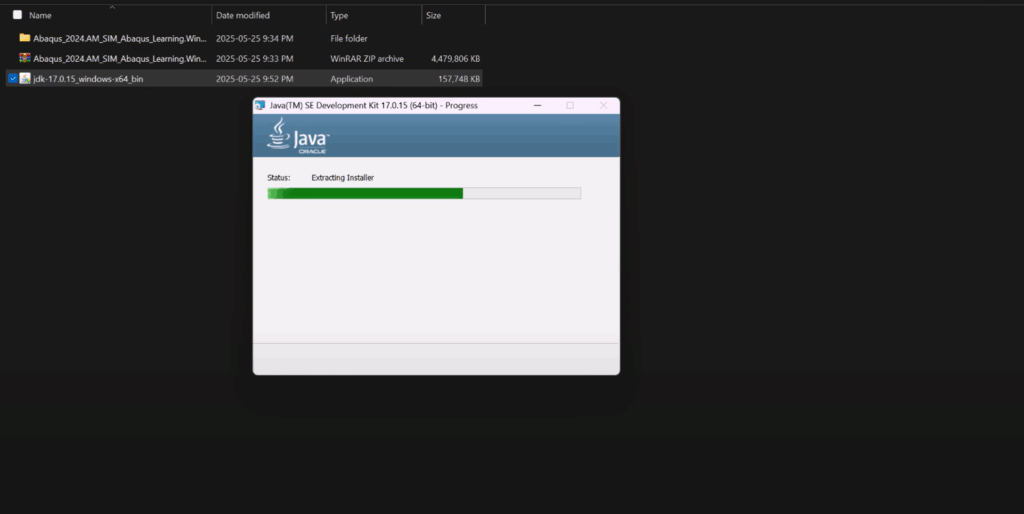Click the File folder type cell
The height and width of the screenshot is (514, 1024).
click(x=349, y=39)
